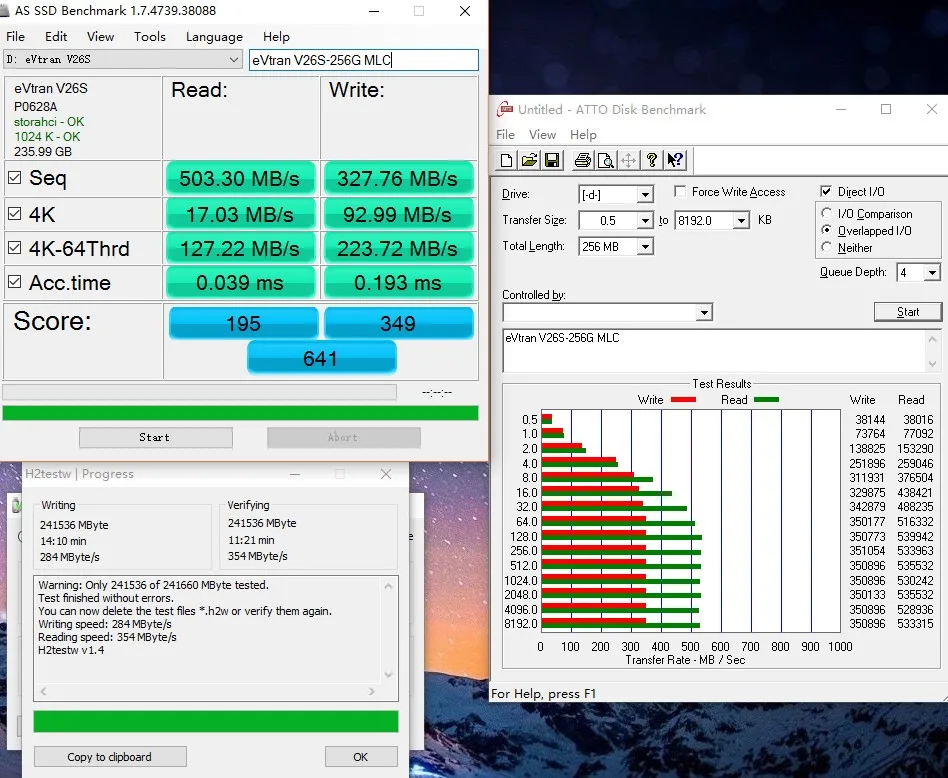
Task: Open AS SSD Help menu
Action: (x=276, y=37)
